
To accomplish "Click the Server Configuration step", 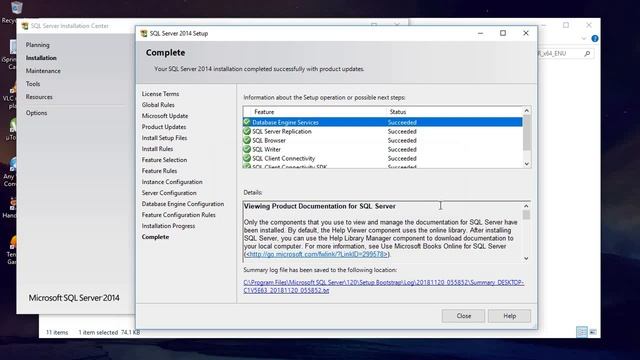I will click(169, 193).
